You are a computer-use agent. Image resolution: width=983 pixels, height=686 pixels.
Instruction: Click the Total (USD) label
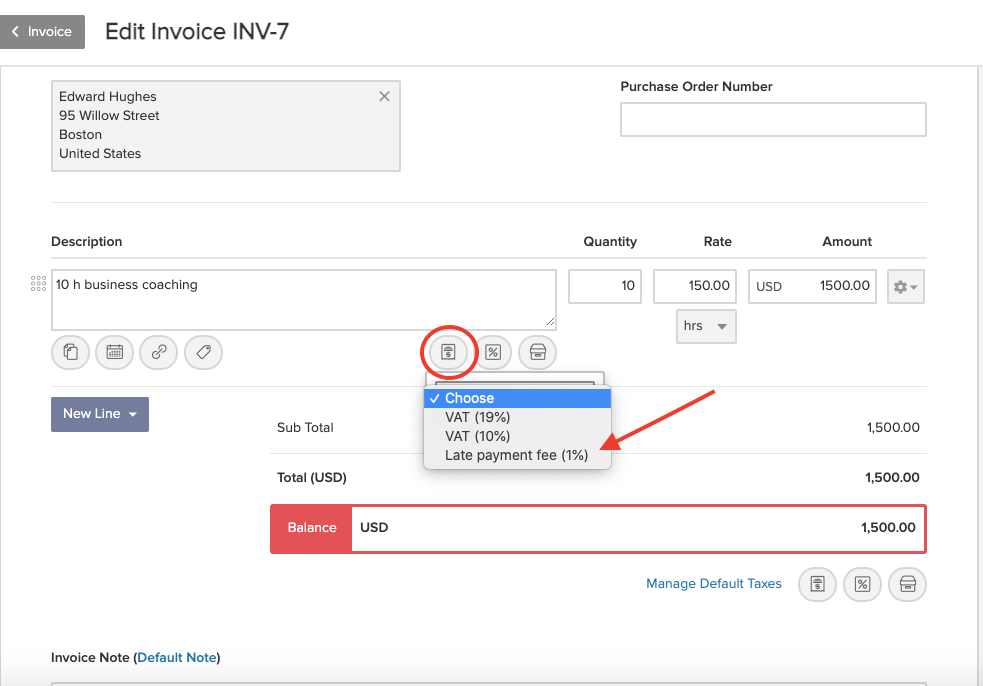coord(312,478)
